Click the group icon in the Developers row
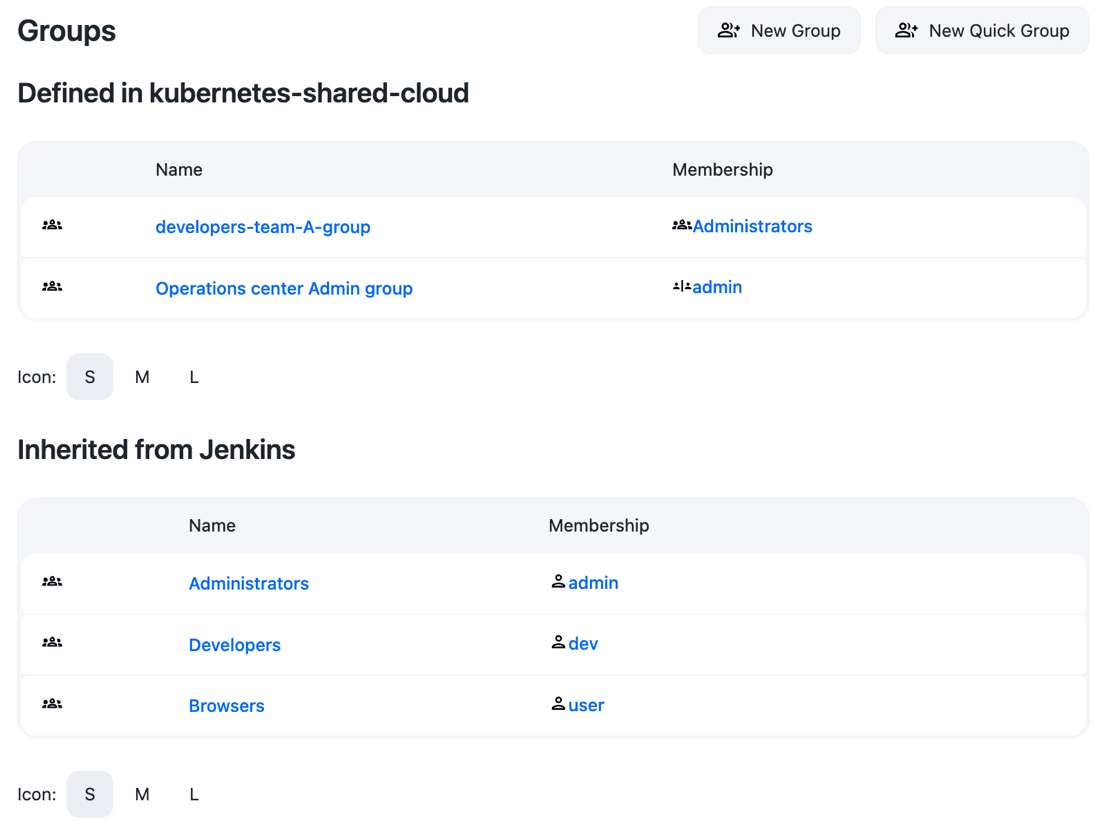 coord(52,642)
